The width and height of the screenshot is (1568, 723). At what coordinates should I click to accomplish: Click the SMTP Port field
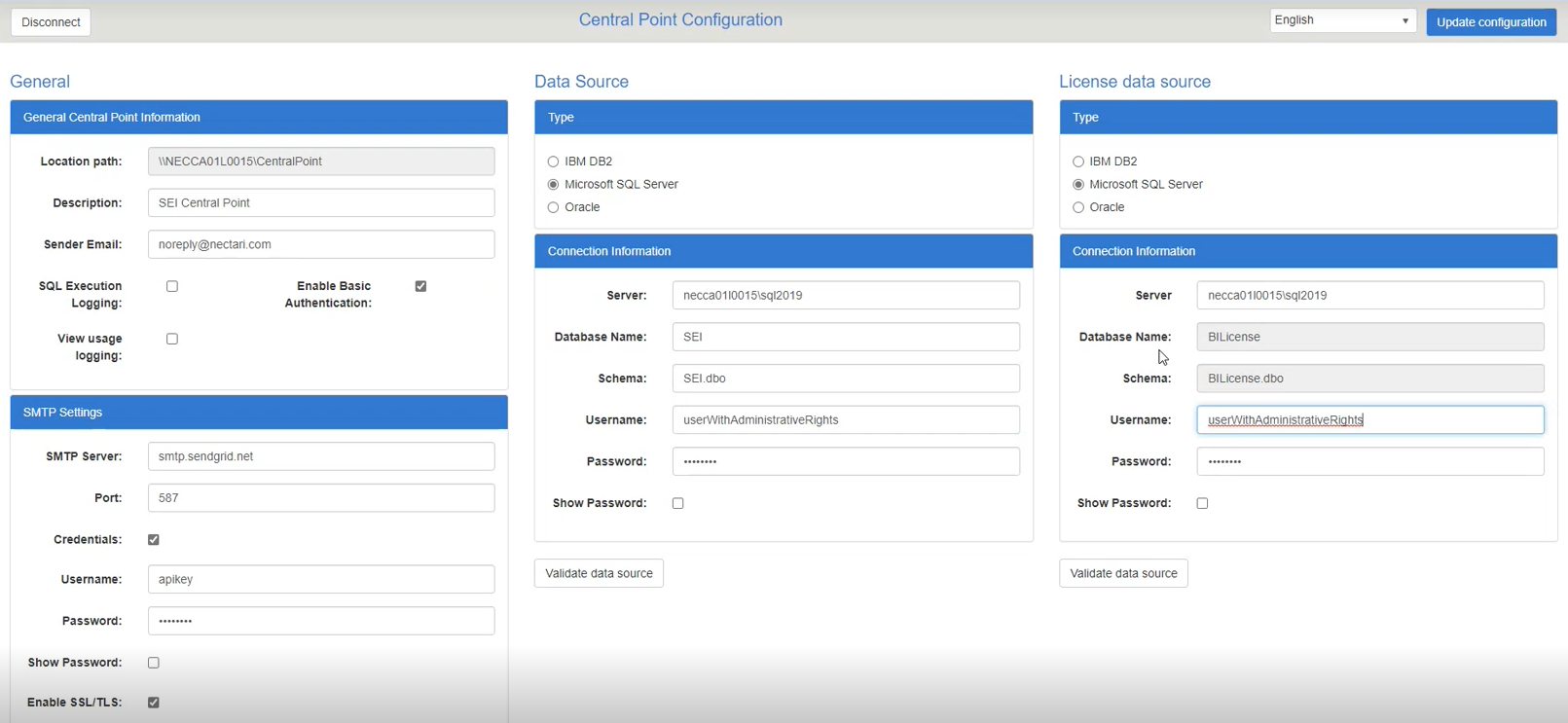[321, 498]
